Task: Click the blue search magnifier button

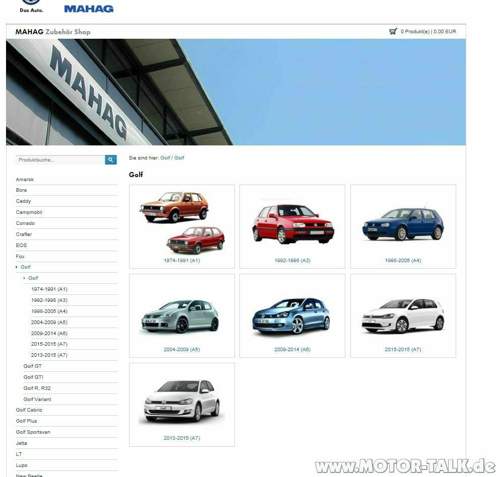Action: [x=111, y=160]
